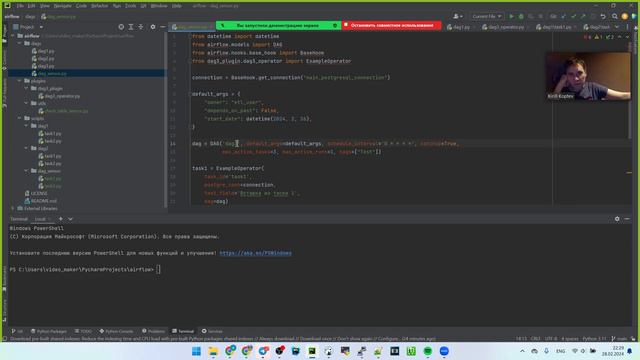Open the Edit menu
This screenshot has height=360, width=640.
(x=31, y=6)
